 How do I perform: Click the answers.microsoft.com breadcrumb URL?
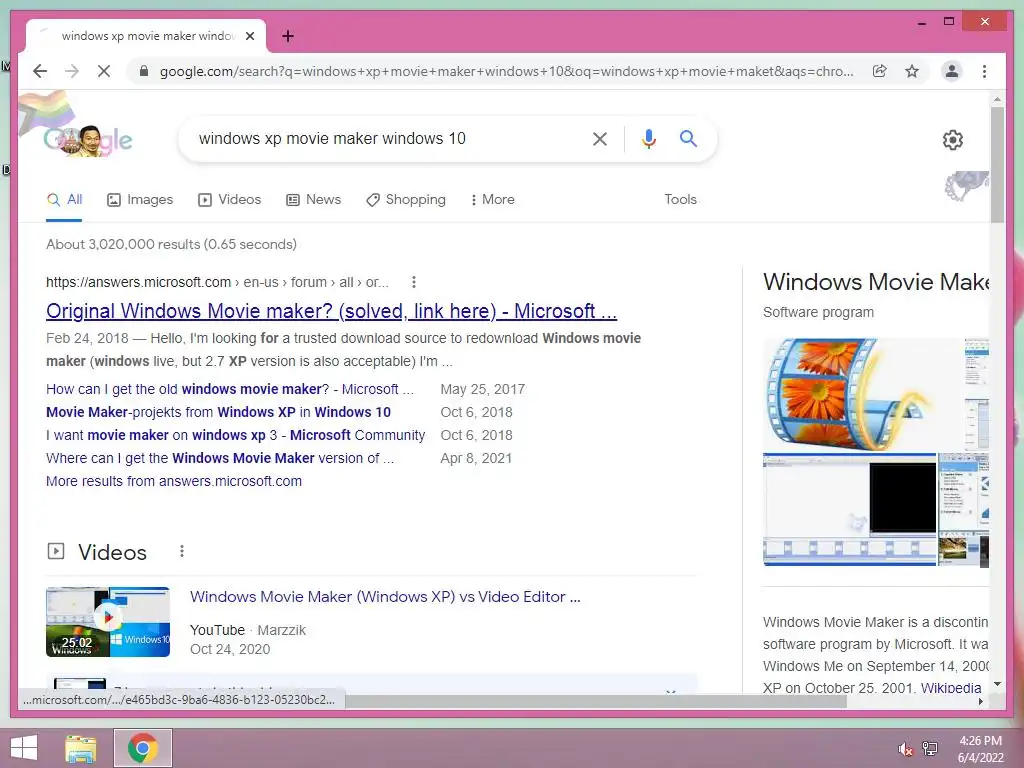(217, 282)
